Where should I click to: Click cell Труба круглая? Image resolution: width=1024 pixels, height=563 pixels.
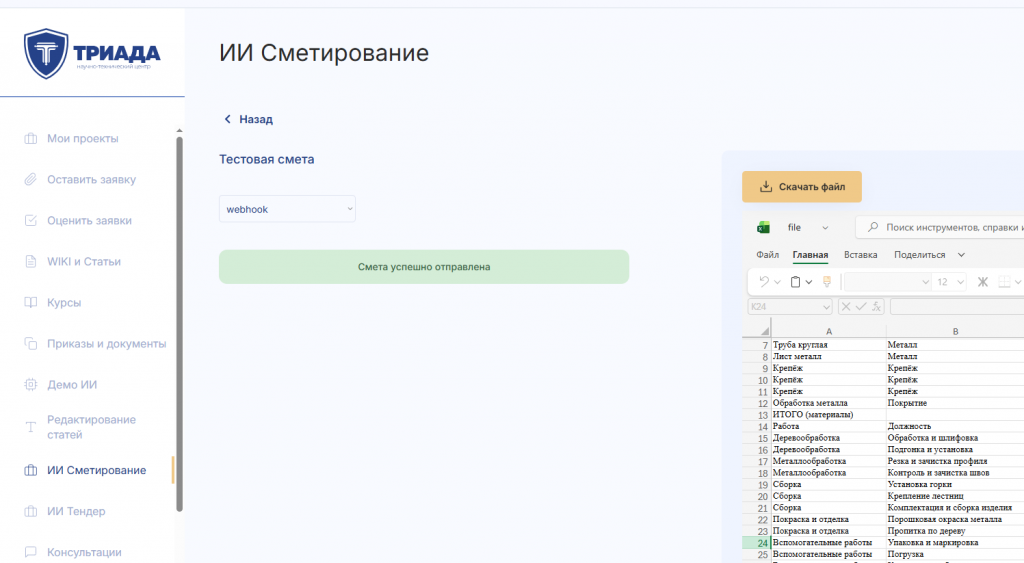pos(829,344)
